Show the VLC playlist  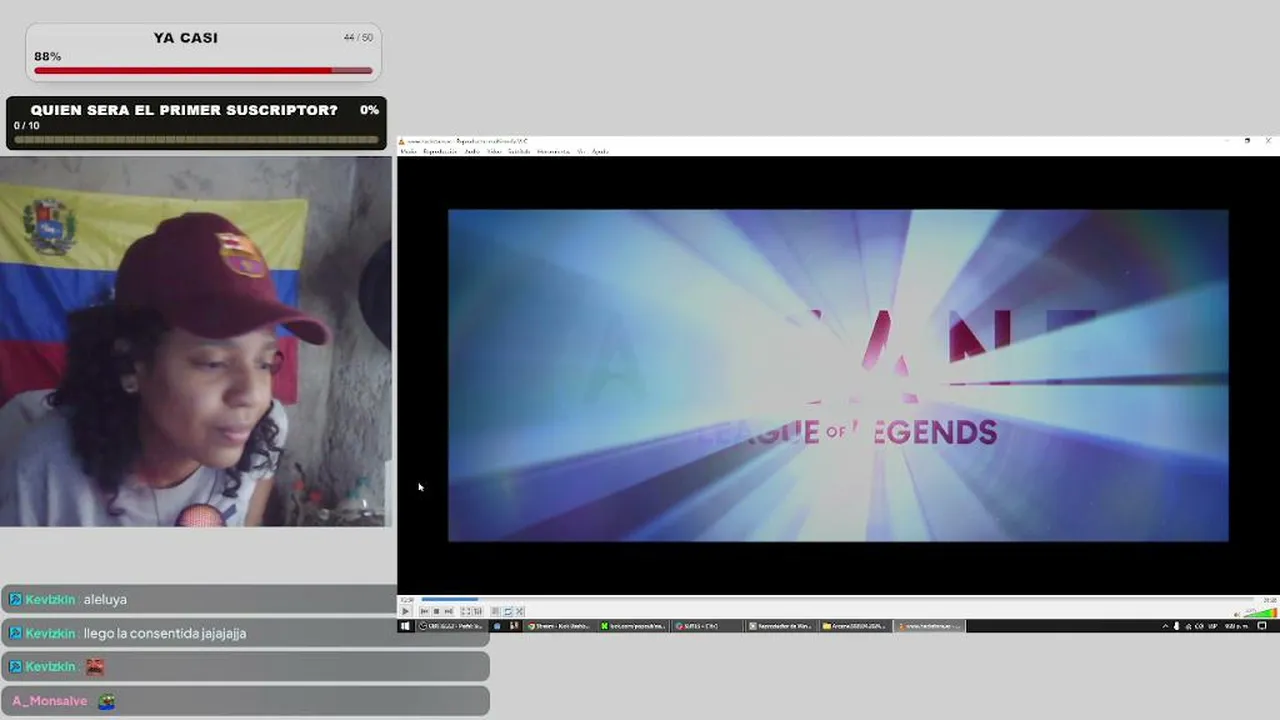pyautogui.click(x=496, y=611)
